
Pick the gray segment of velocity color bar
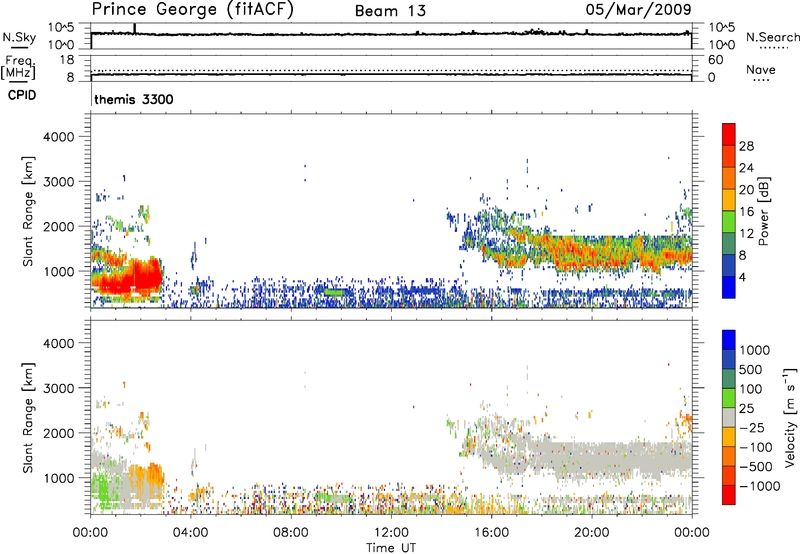[x=729, y=417]
